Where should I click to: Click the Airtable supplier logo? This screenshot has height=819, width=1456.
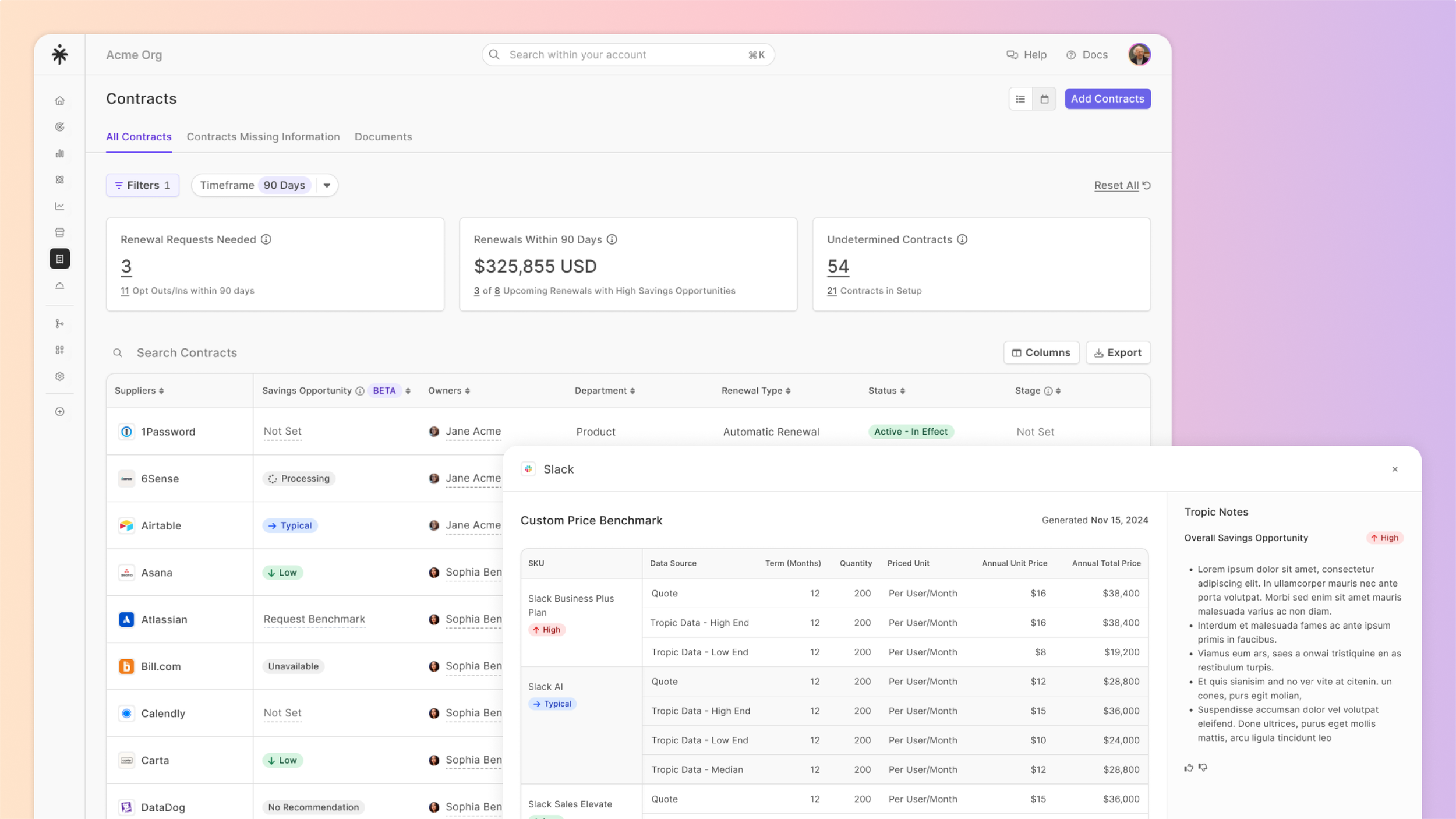point(126,525)
